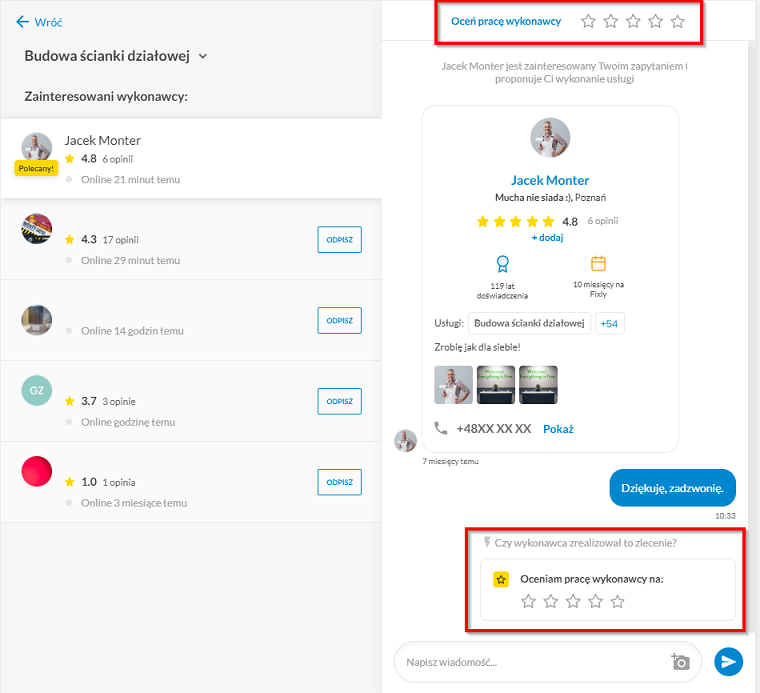Select the first star in the top rating bar
This screenshot has height=693, width=760.
pyautogui.click(x=588, y=21)
